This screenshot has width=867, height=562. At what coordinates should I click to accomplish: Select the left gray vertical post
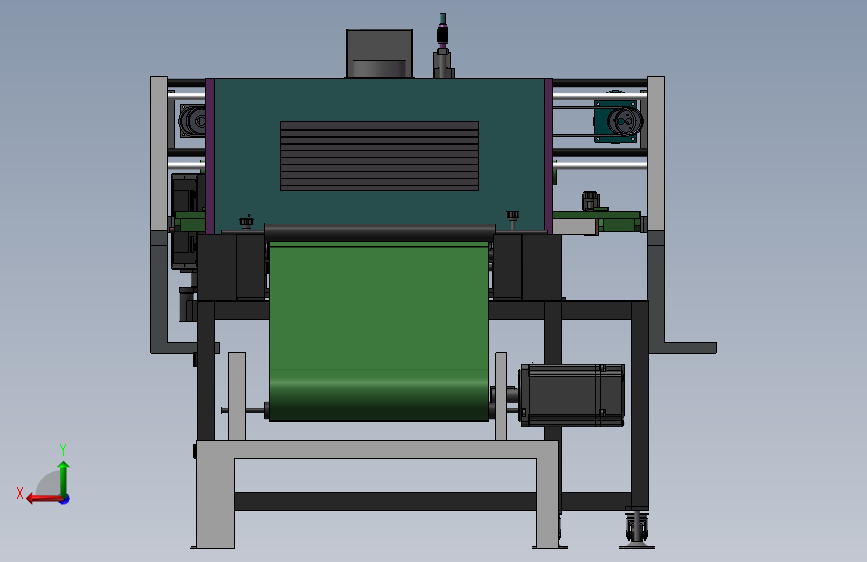tap(159, 154)
